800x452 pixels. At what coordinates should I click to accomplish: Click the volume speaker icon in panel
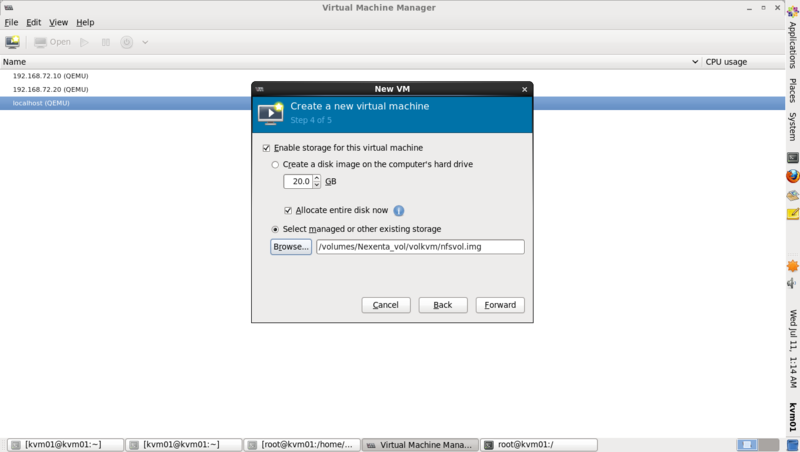[793, 283]
